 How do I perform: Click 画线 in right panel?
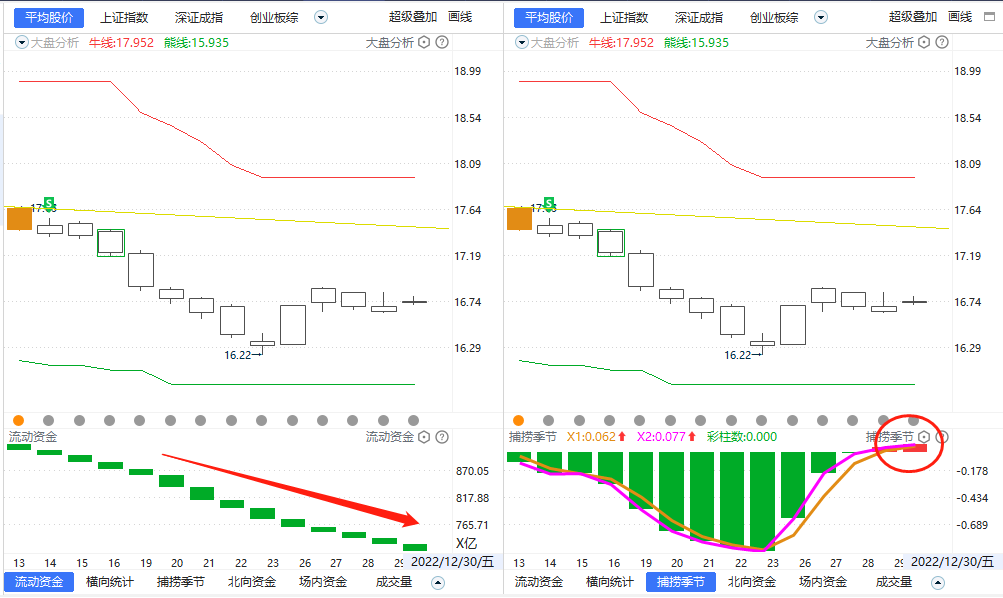coord(960,17)
